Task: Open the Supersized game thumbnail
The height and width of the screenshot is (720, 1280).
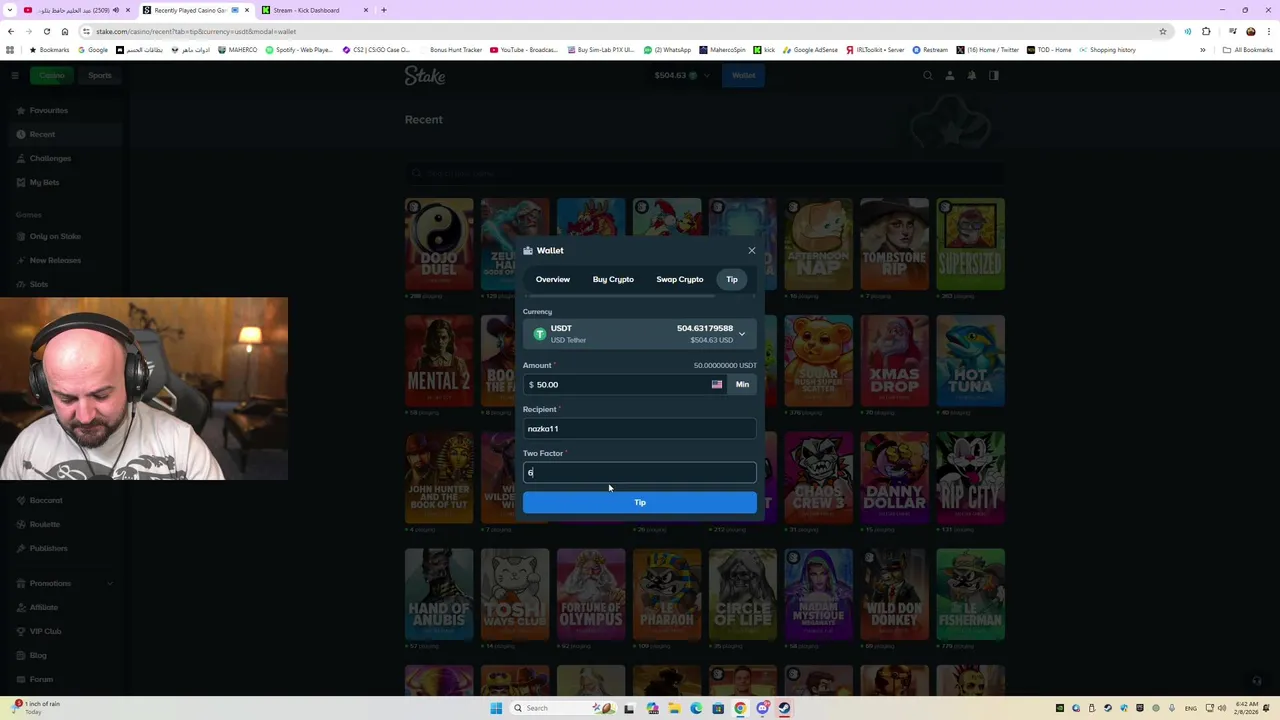Action: pos(970,245)
